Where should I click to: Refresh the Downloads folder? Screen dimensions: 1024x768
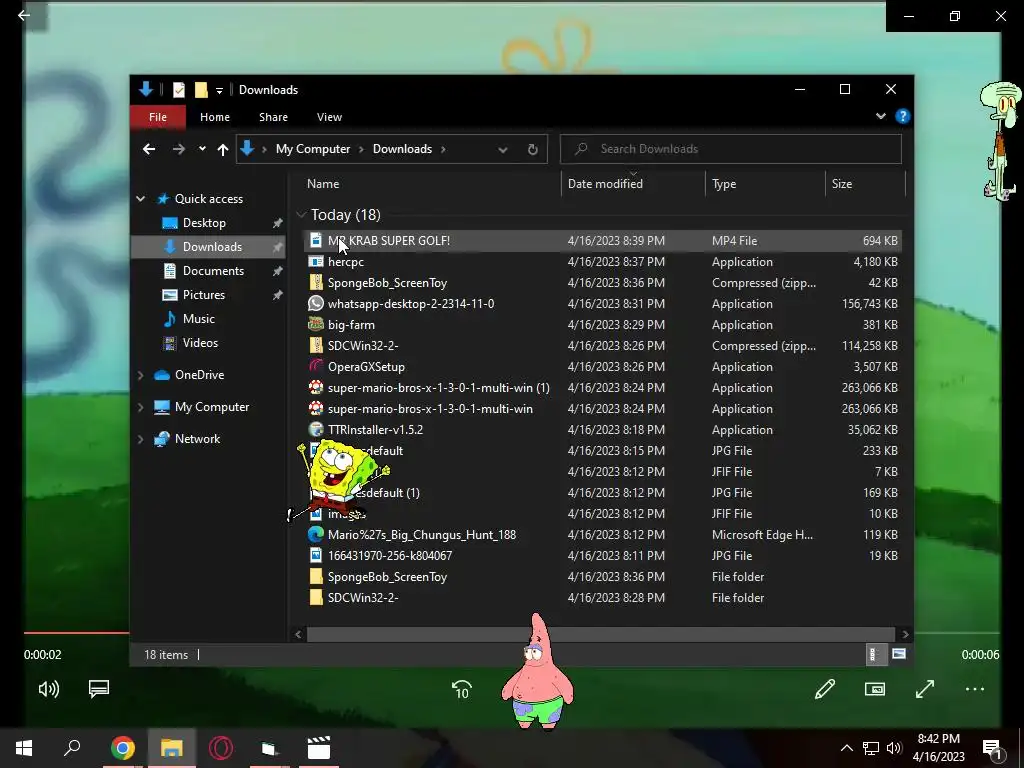coord(532,150)
